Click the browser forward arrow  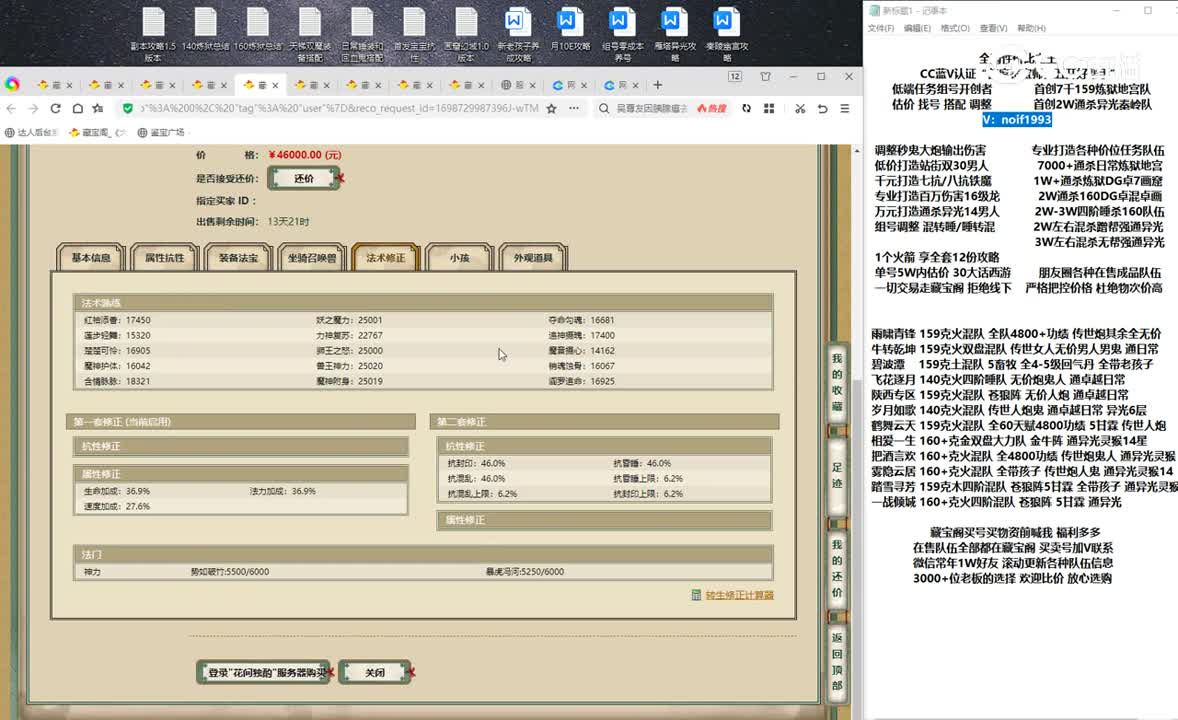[x=33, y=108]
